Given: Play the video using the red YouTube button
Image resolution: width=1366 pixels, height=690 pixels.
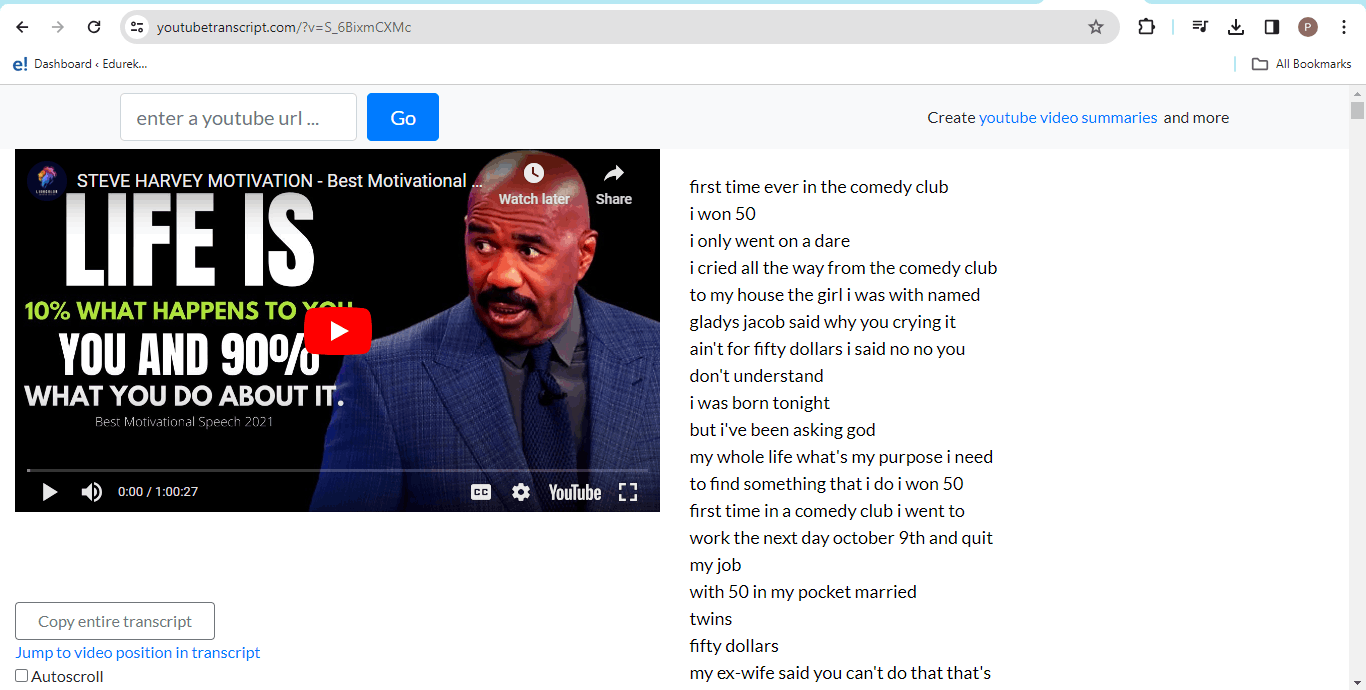Looking at the screenshot, I should 337,331.
